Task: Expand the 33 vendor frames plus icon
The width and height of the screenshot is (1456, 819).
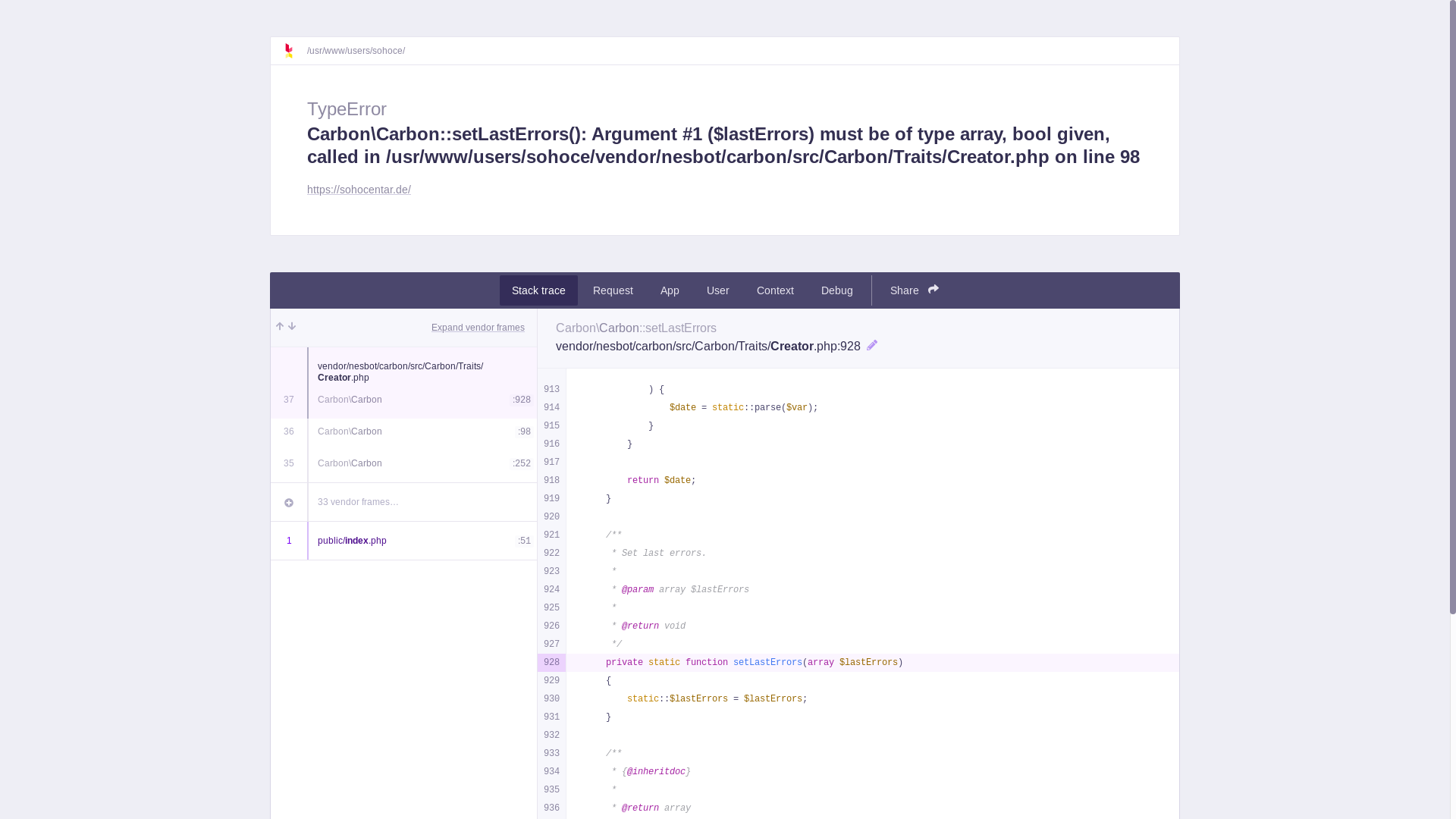Action: click(289, 503)
